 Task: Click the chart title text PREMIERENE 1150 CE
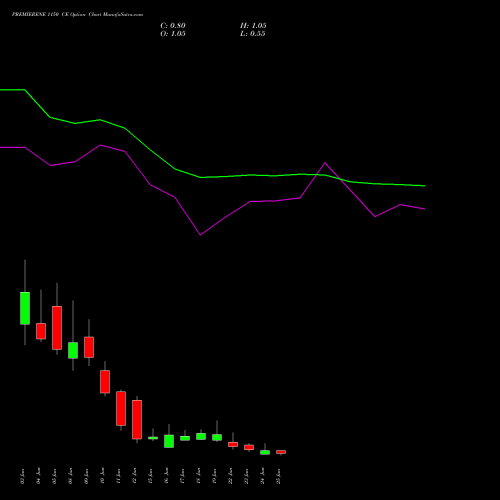tap(39, 15)
